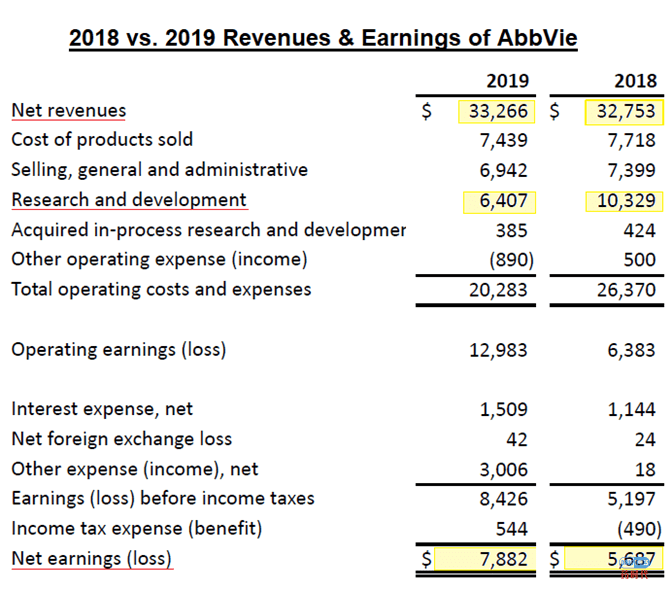Select the value 385
Viewport: 672px width, 591px height.
point(512,231)
